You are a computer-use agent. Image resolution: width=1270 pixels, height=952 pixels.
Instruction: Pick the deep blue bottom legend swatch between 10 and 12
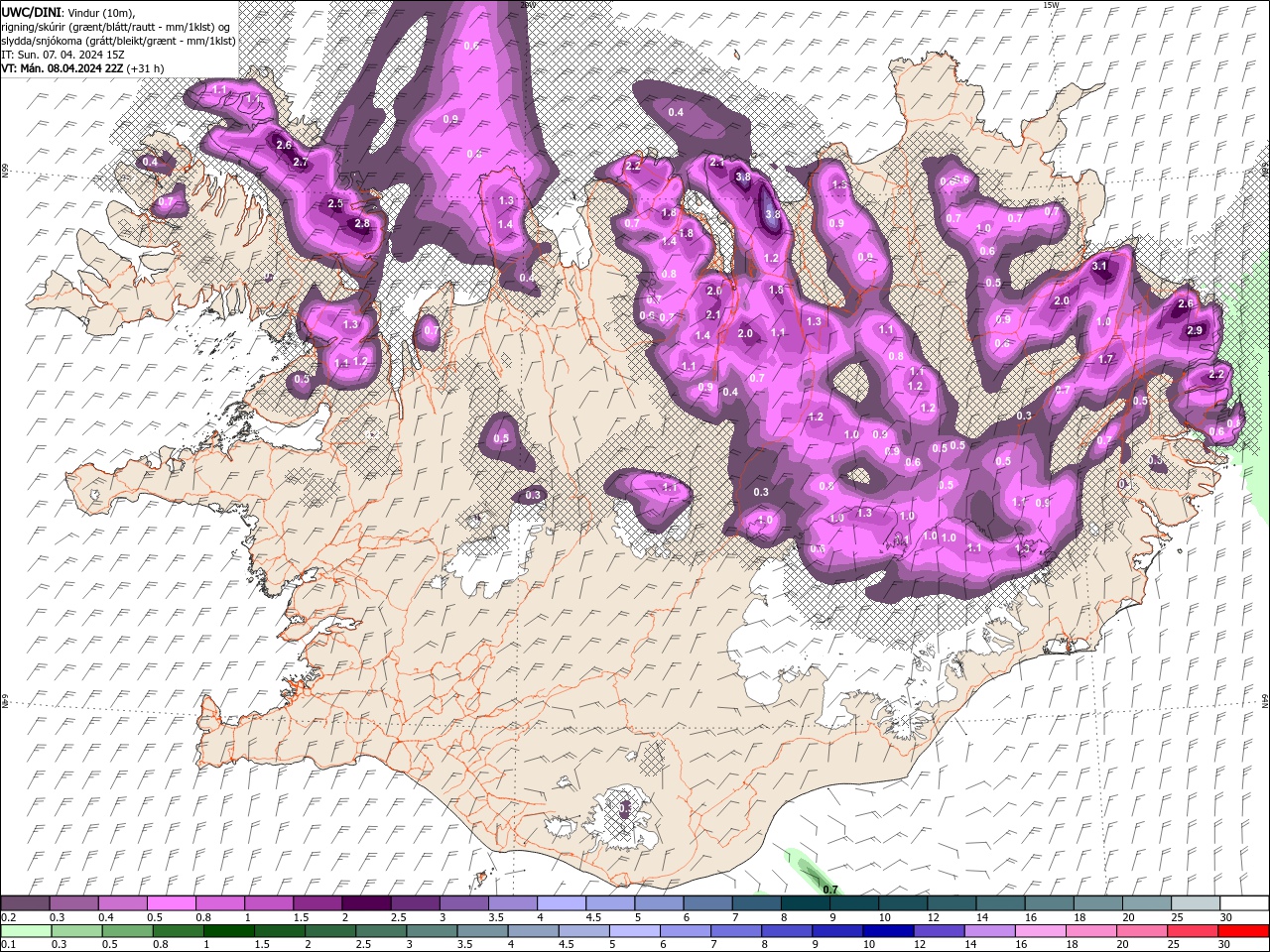889,931
